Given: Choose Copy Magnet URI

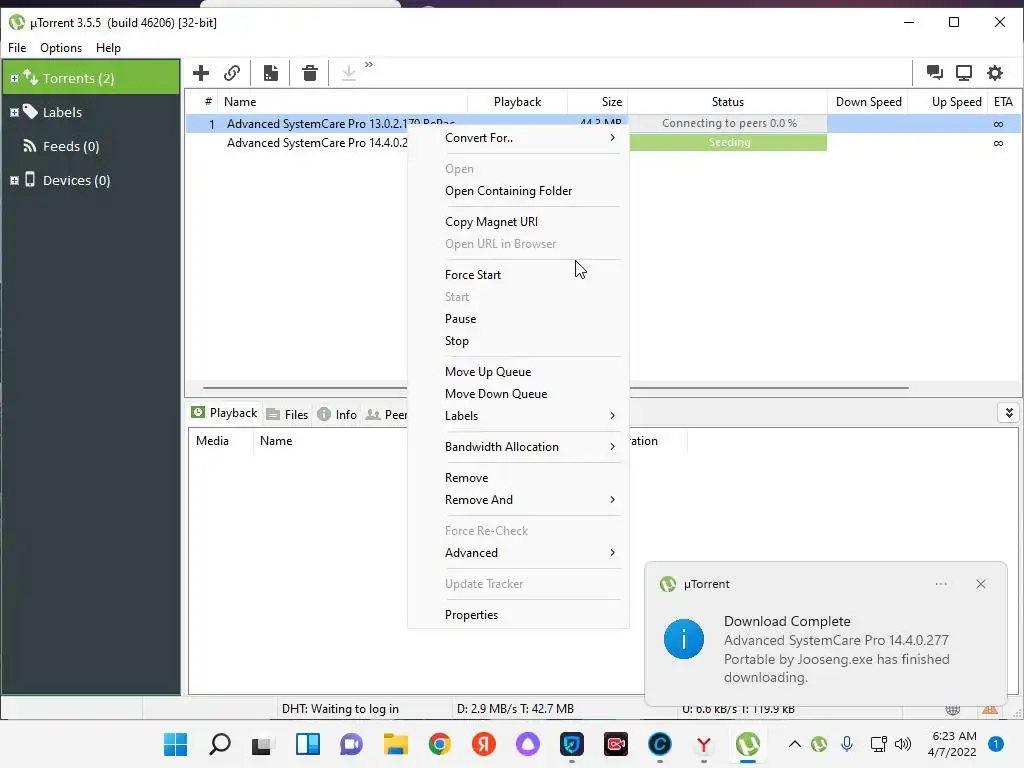Looking at the screenshot, I should tap(519, 222).
